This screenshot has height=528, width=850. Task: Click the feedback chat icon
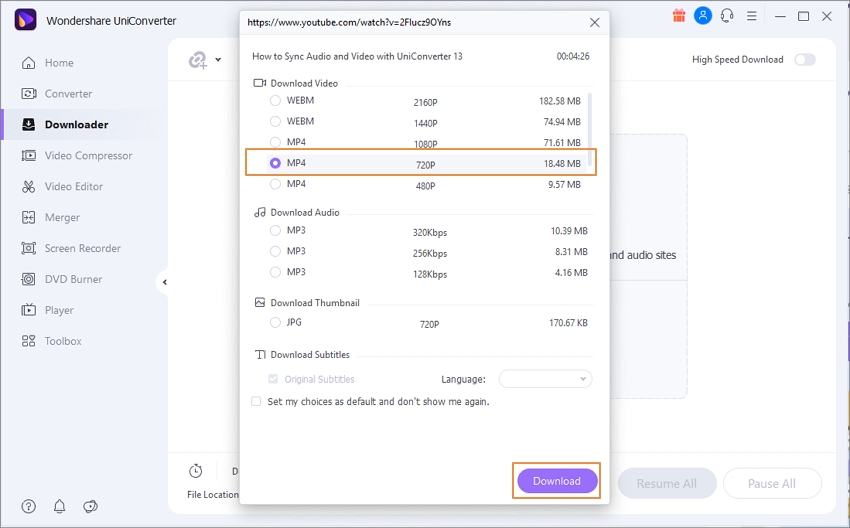tap(90, 507)
